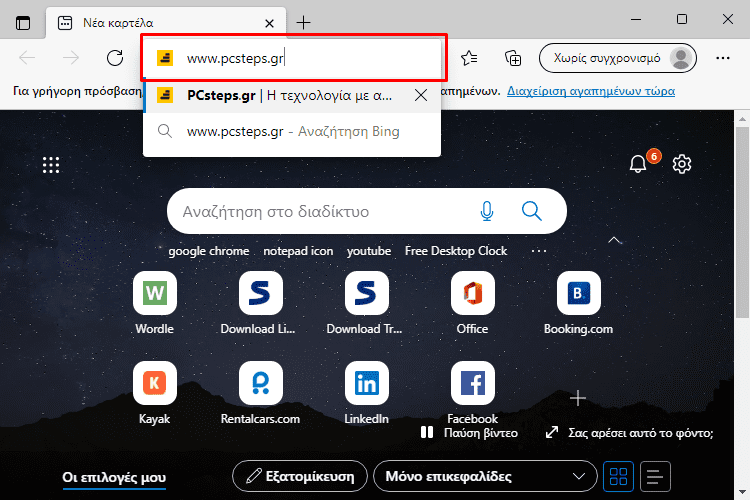
Task: Click the Χωρίς συγχρονισμό profile button
Action: tap(618, 58)
